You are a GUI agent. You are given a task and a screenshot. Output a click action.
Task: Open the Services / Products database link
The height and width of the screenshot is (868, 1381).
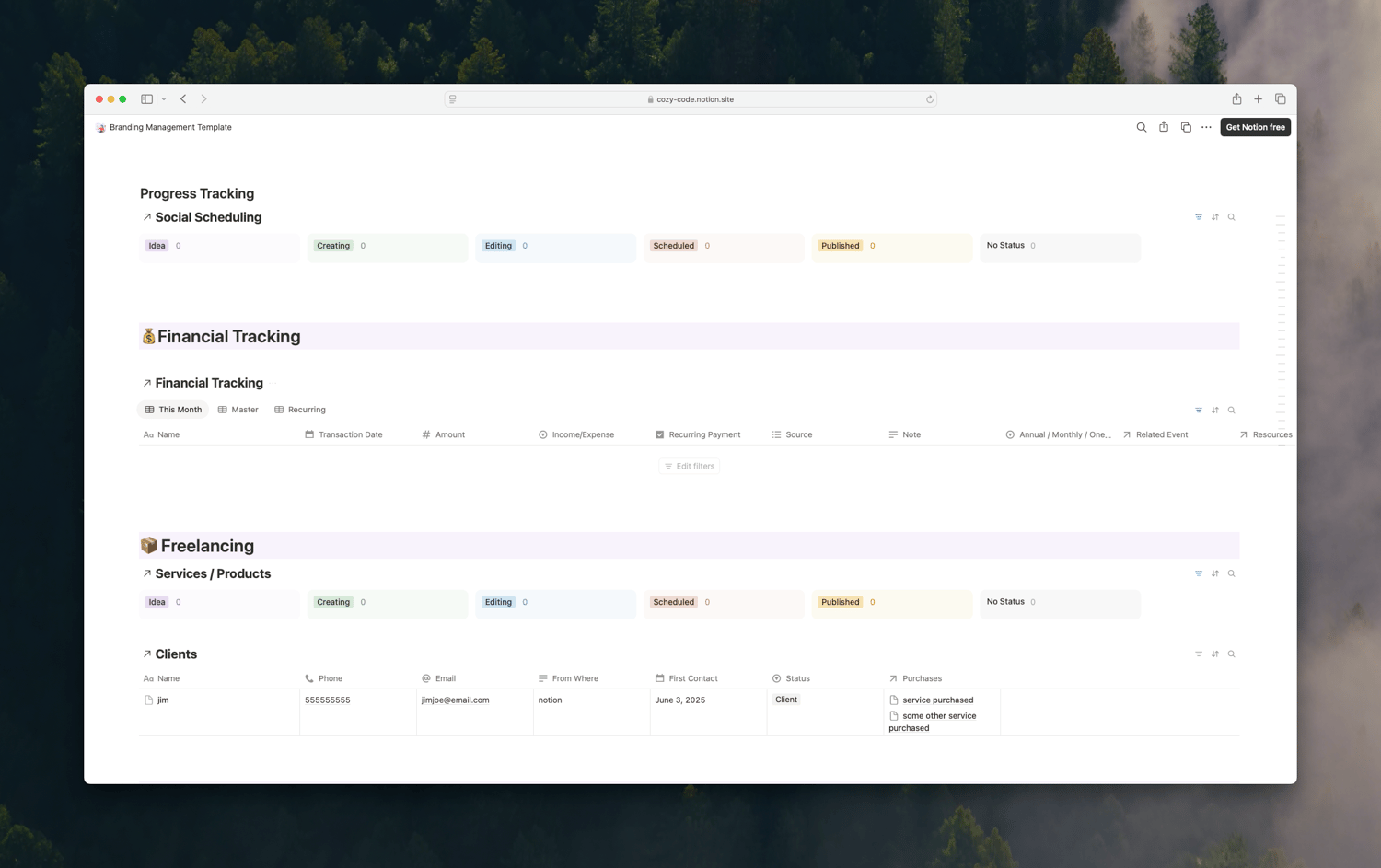tap(206, 573)
